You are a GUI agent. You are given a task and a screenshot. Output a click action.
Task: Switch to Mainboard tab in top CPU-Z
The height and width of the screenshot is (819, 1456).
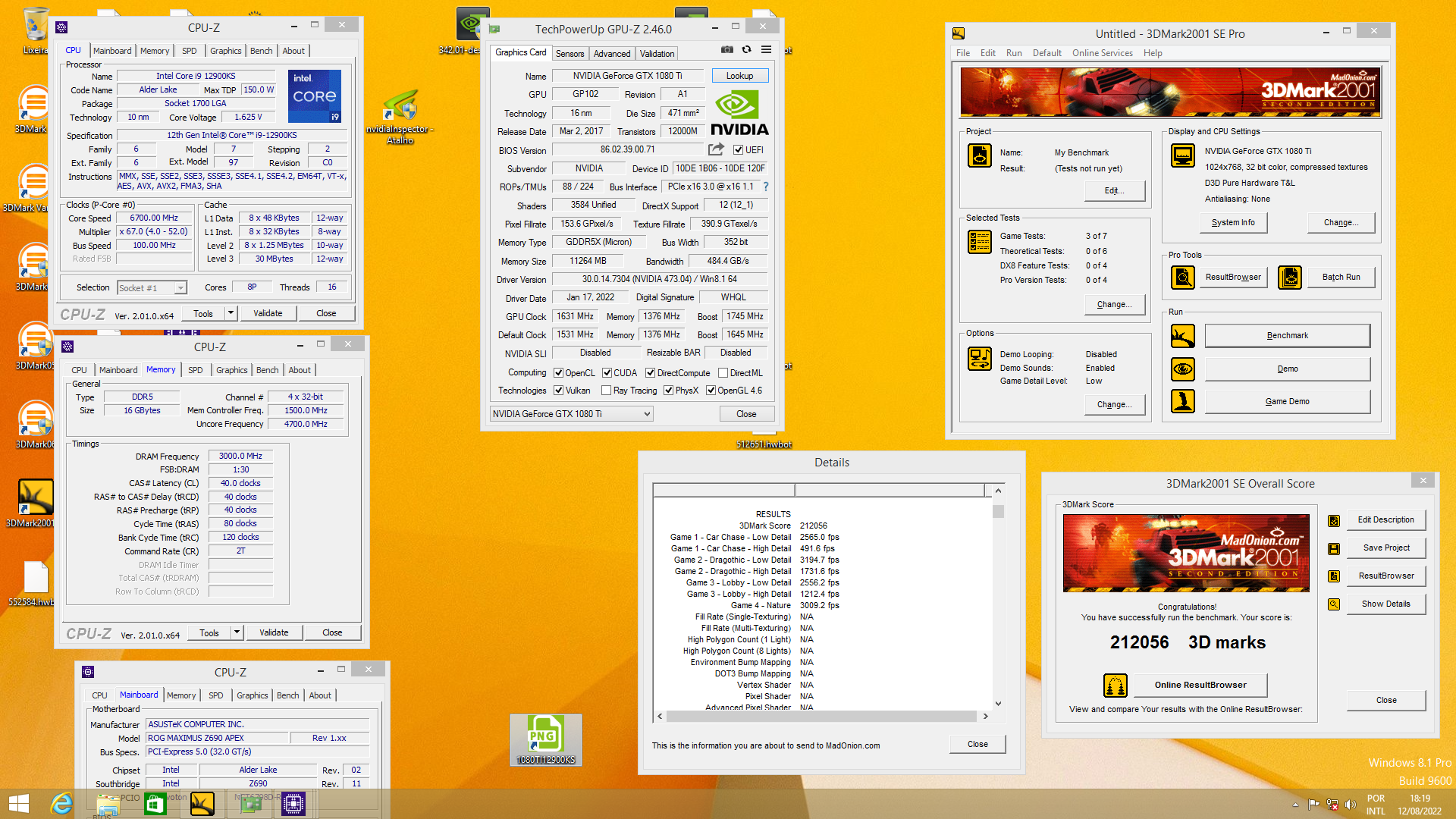112,51
